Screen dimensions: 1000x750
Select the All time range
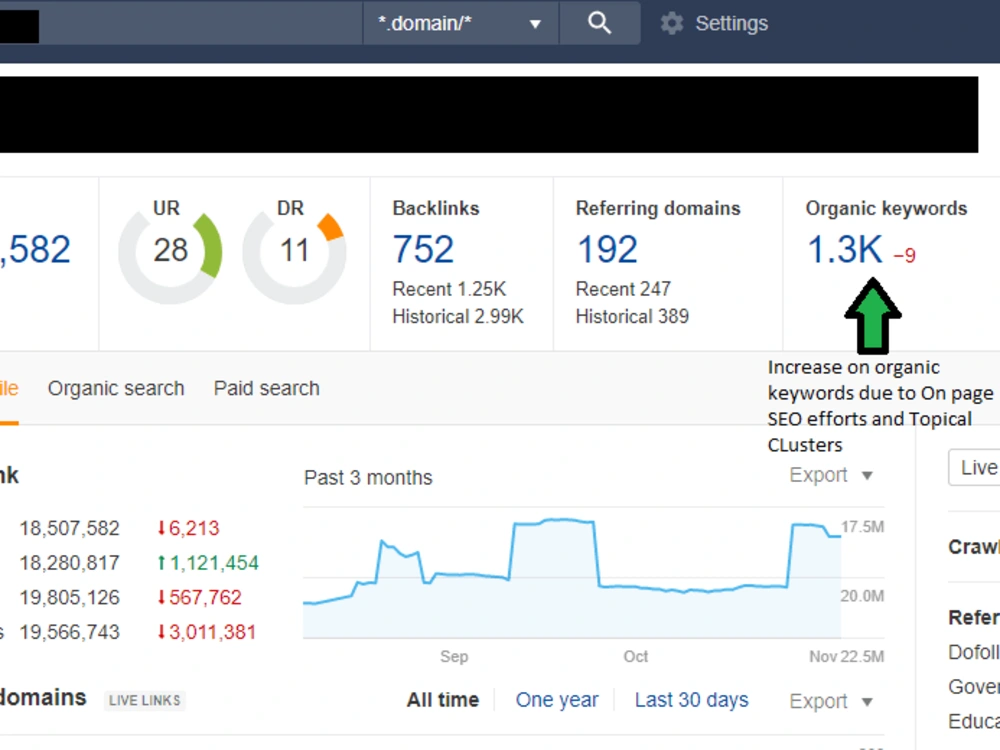click(x=443, y=700)
